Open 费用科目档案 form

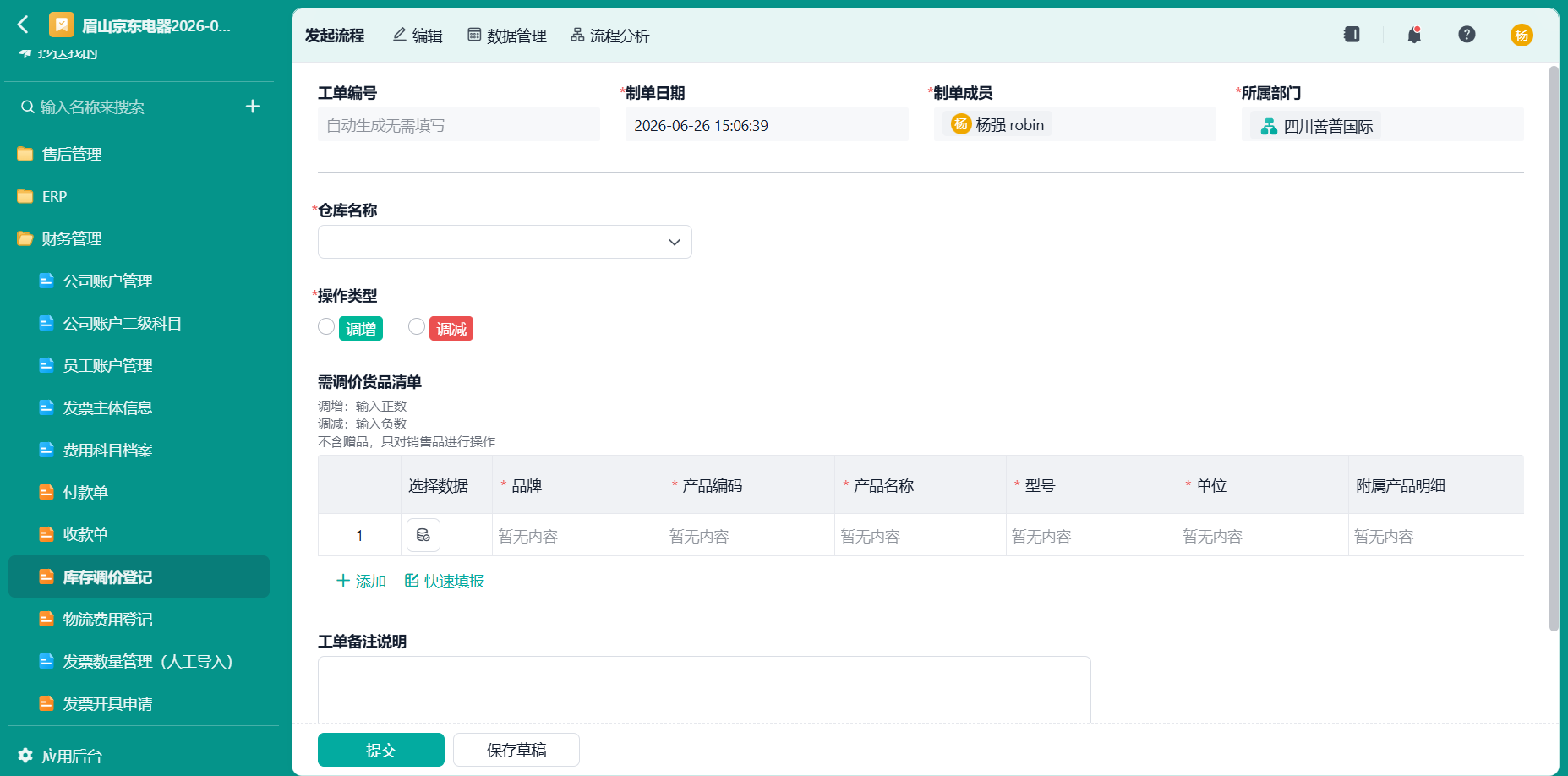click(x=139, y=450)
